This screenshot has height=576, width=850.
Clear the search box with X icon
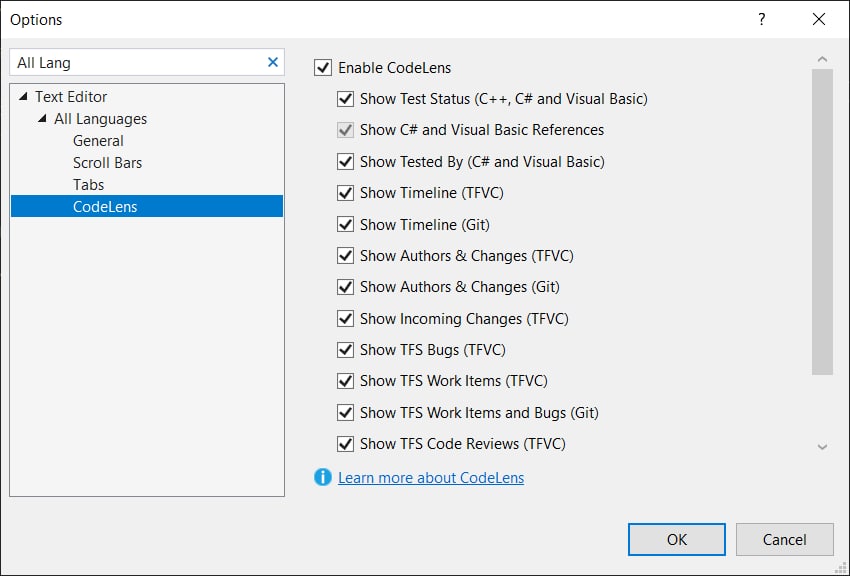click(x=273, y=62)
